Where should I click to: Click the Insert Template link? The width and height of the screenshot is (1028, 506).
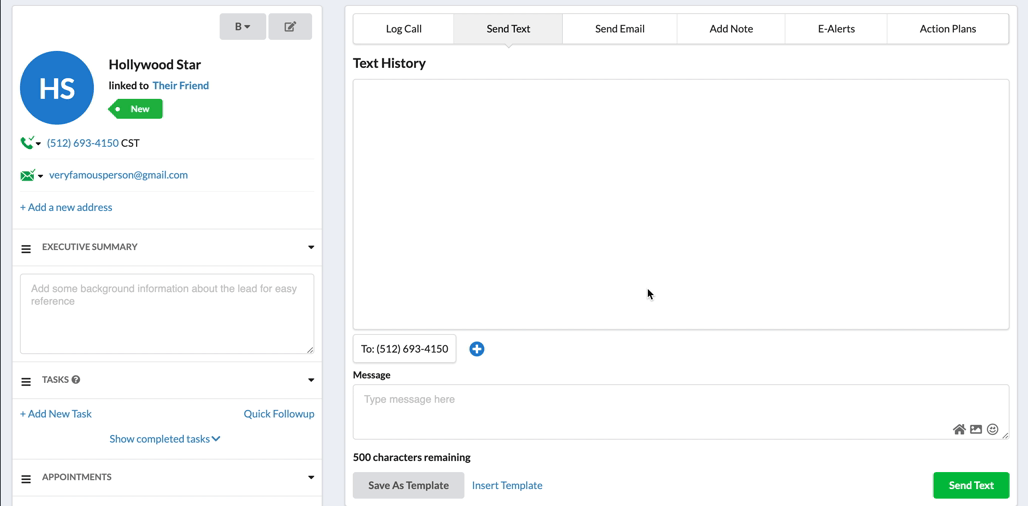click(507, 486)
